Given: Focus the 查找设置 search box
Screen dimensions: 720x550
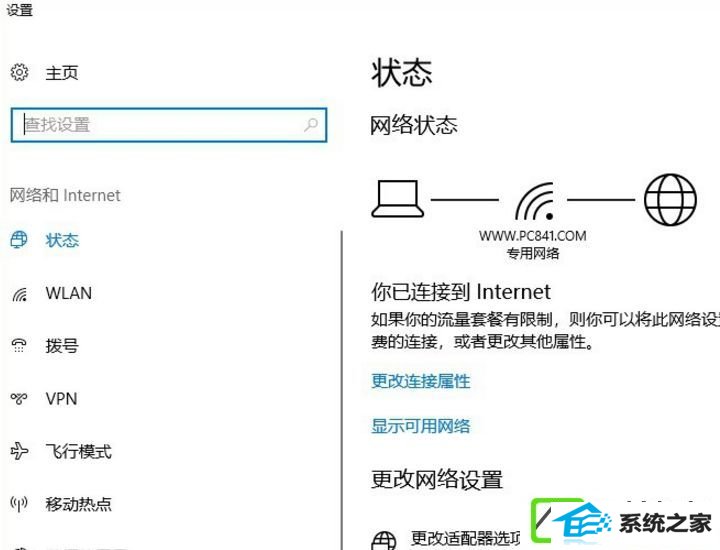Looking at the screenshot, I should point(169,125).
